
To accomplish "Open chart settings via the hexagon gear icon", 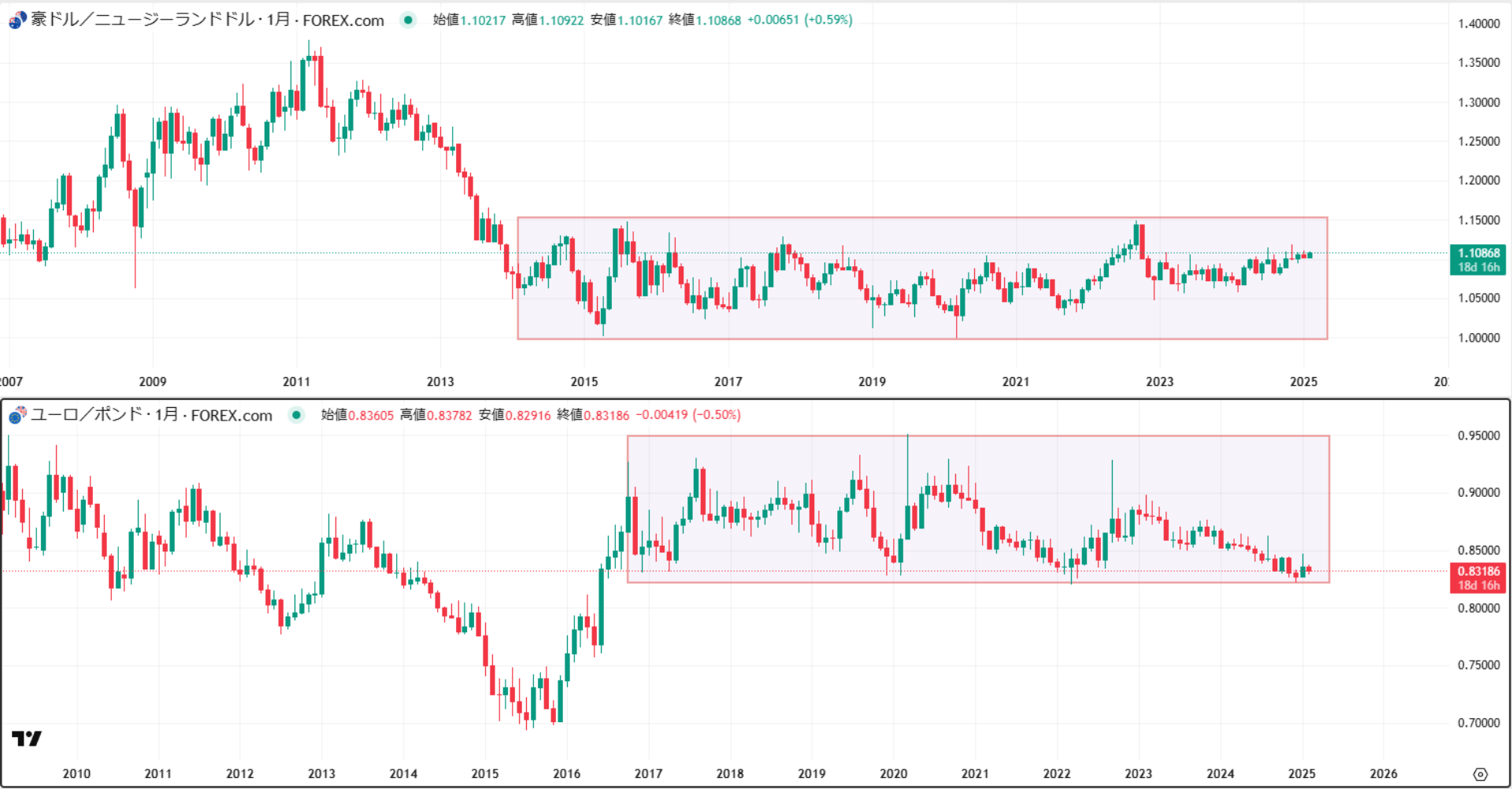I will (1480, 774).
